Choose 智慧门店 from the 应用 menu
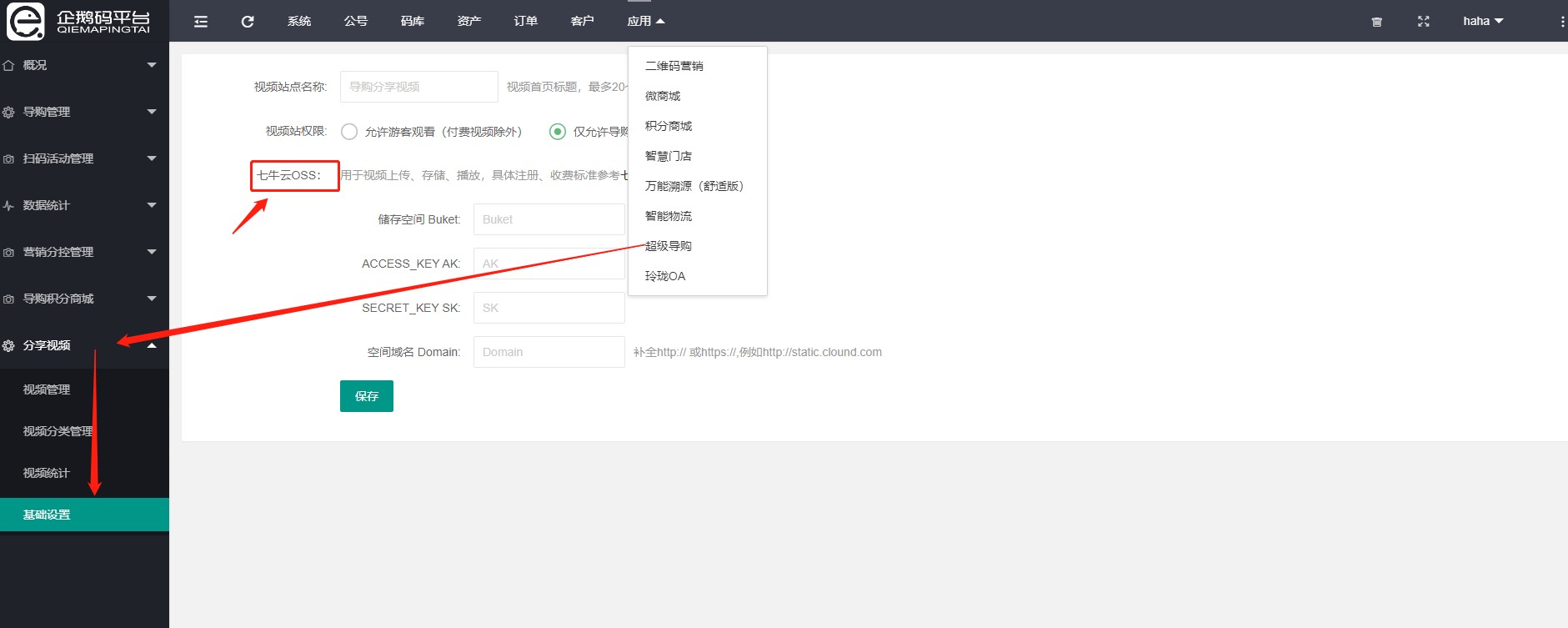1568x628 pixels. pyautogui.click(x=697, y=156)
